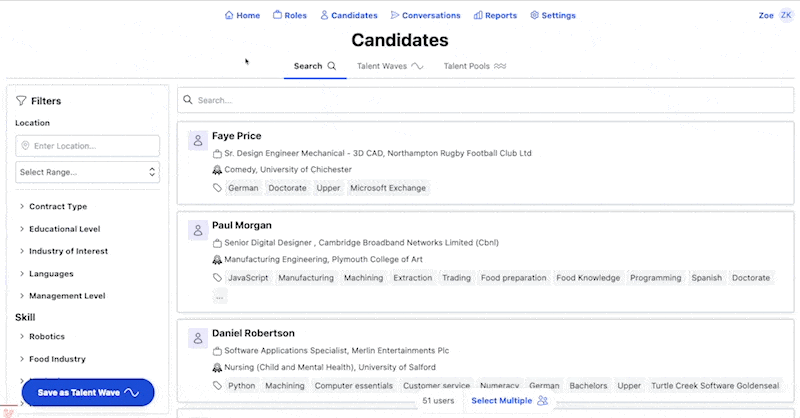Open the Select Range dropdown

coord(87,172)
